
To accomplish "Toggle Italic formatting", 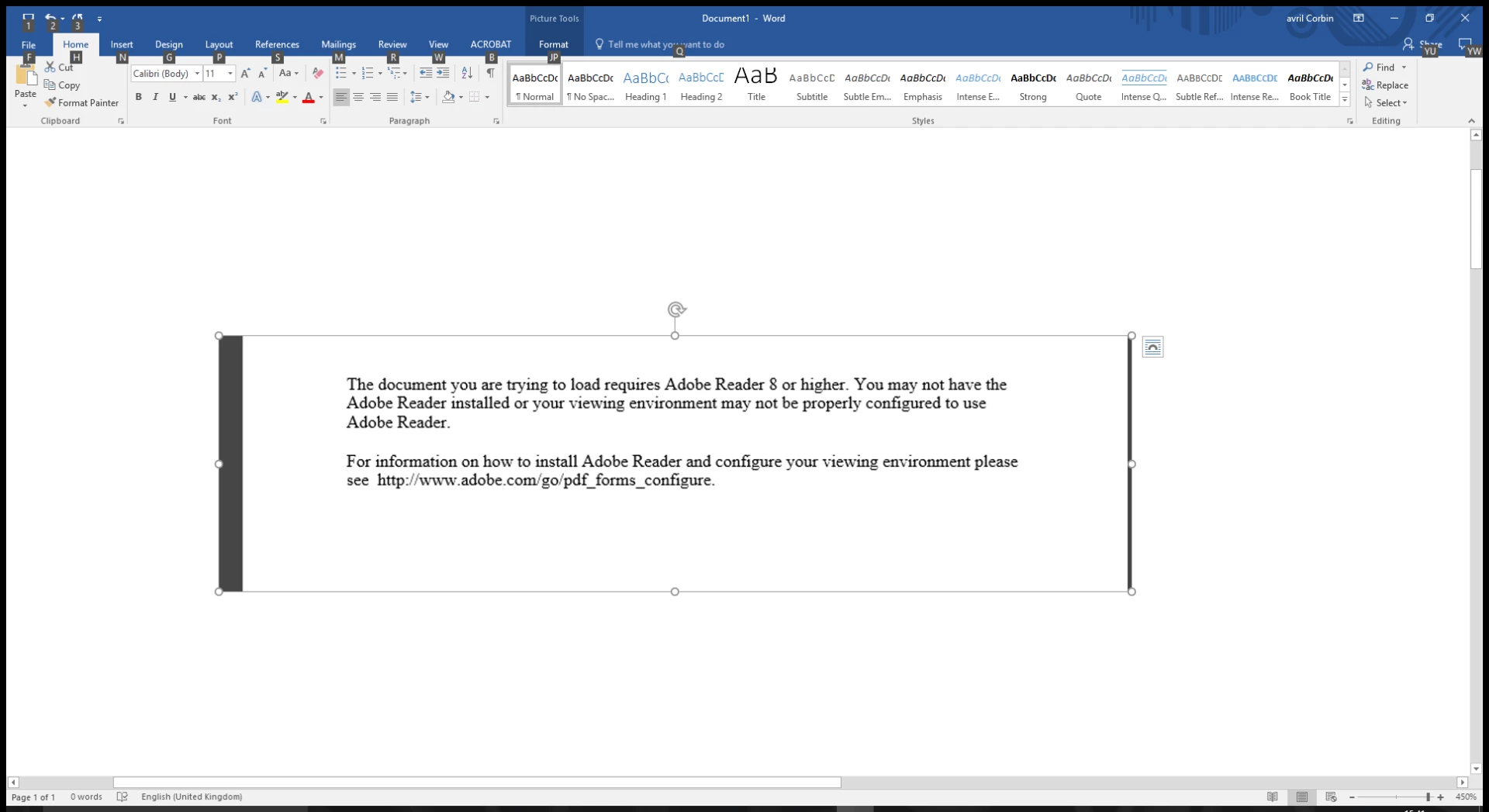I will [x=155, y=97].
